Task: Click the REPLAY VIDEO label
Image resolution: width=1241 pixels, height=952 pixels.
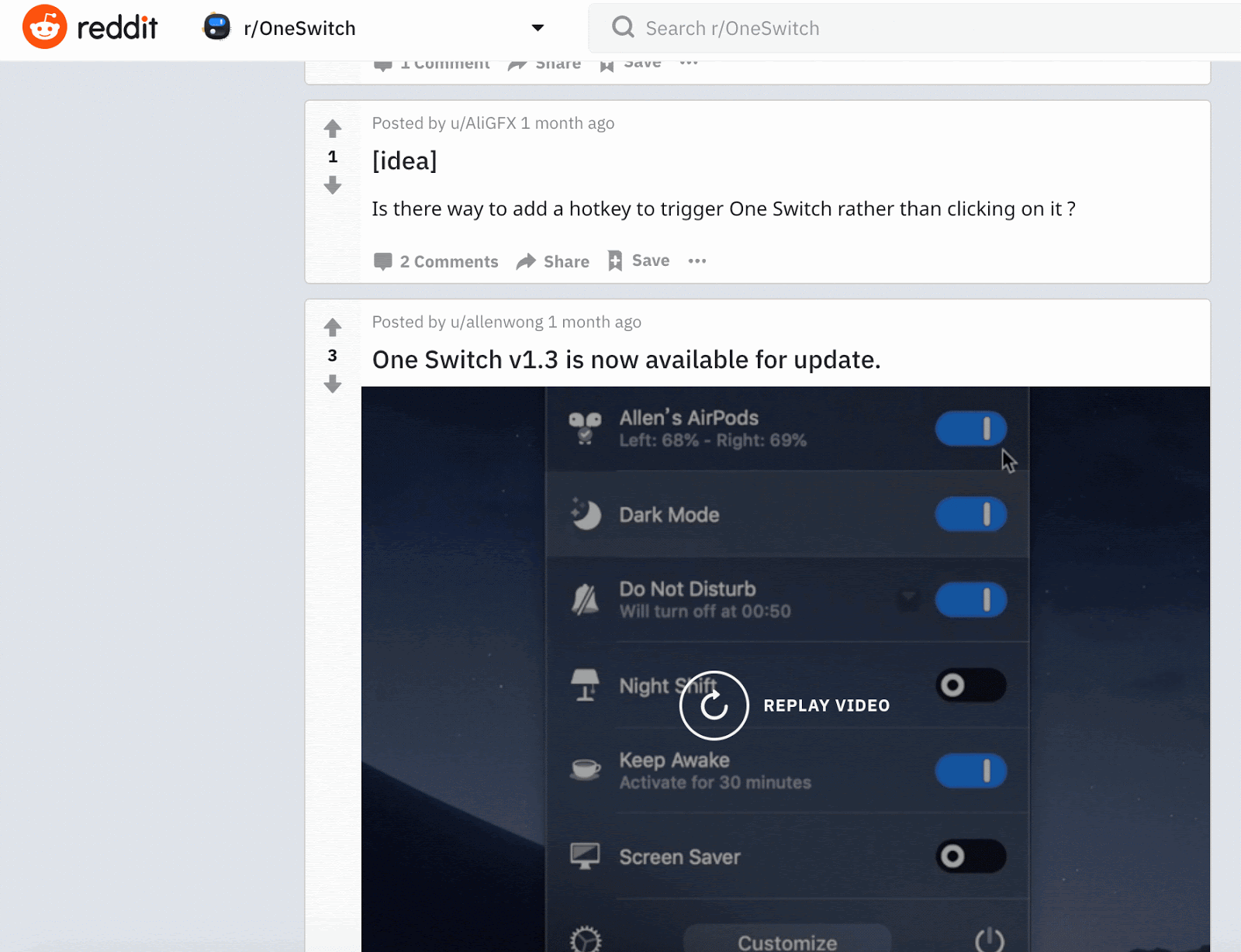Action: [827, 705]
